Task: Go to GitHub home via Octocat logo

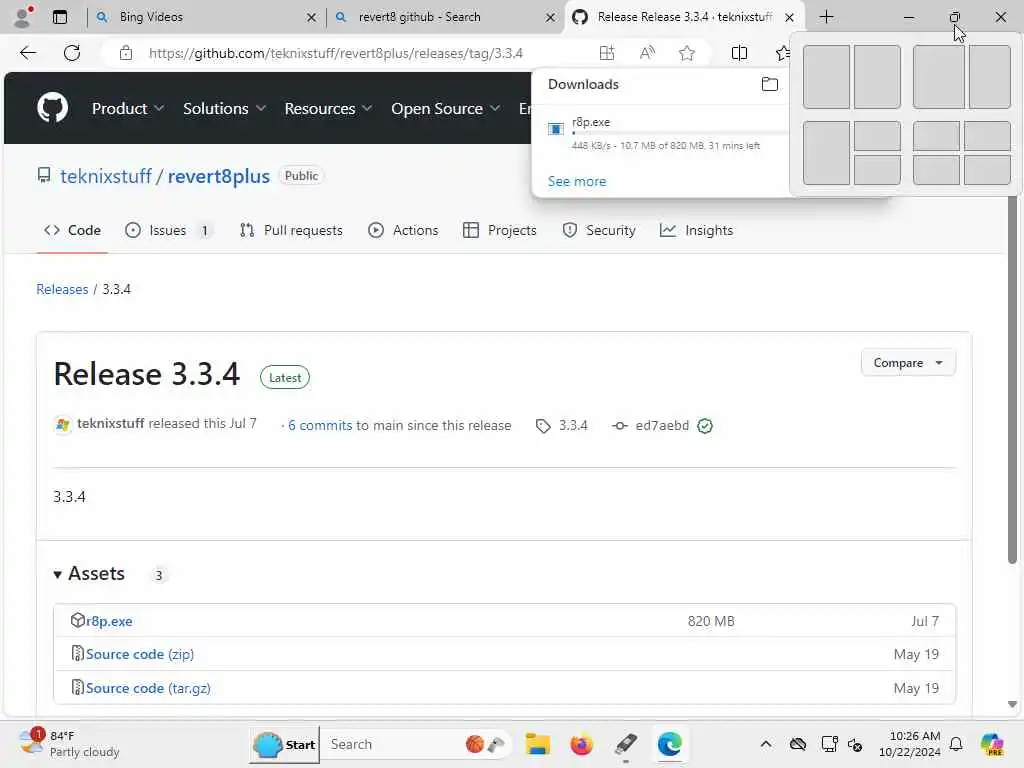Action: (x=52, y=108)
